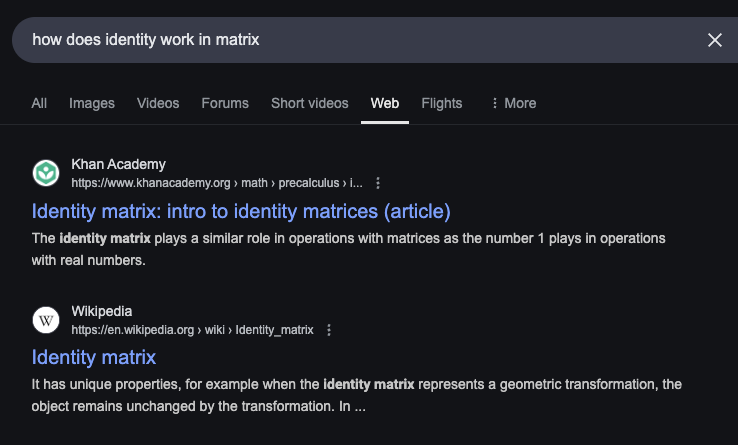Click the khanacademy.org breadcrumb URL
This screenshot has width=738, height=445.
[216, 183]
